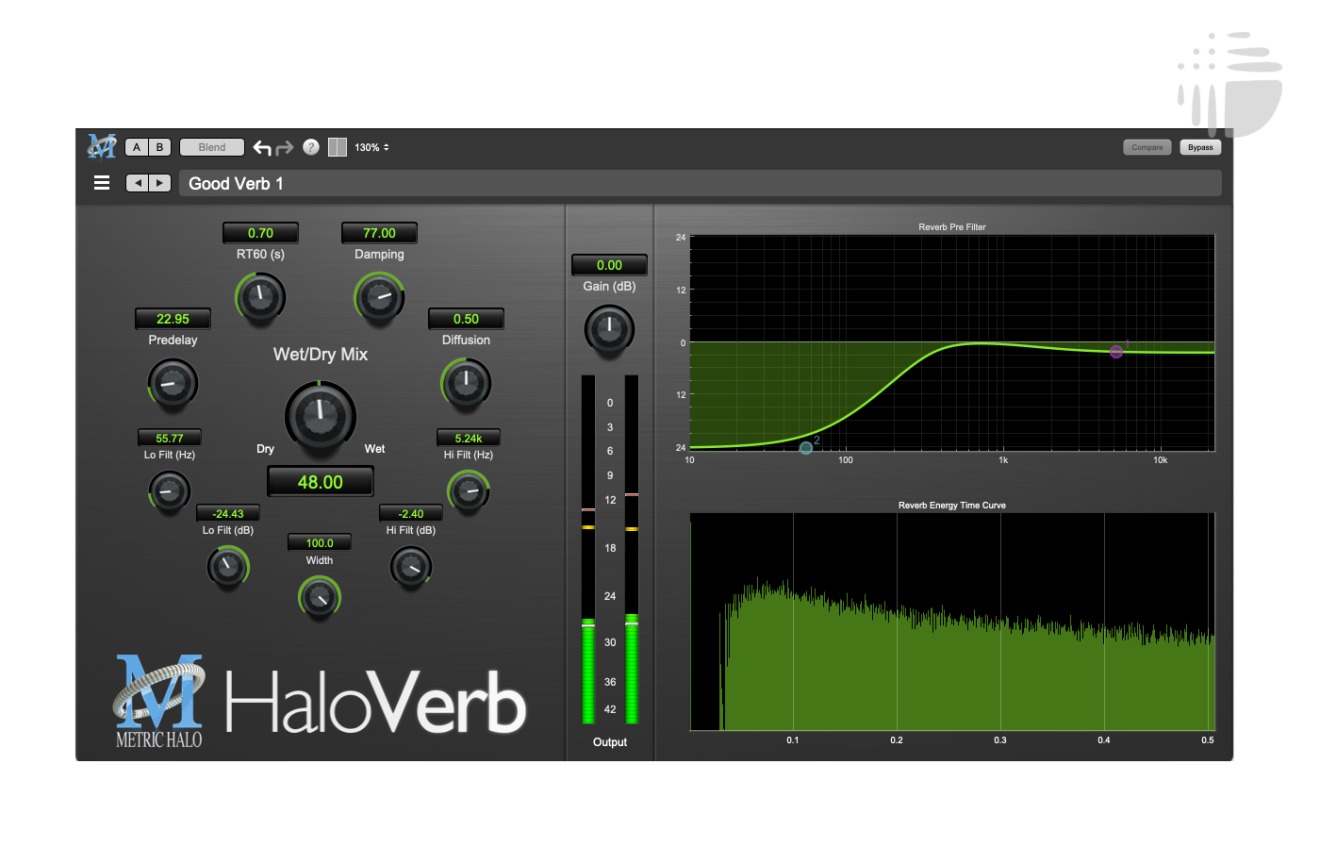The width and height of the screenshot is (1320, 847).
Task: Click the Damping knob
Action: (x=379, y=296)
